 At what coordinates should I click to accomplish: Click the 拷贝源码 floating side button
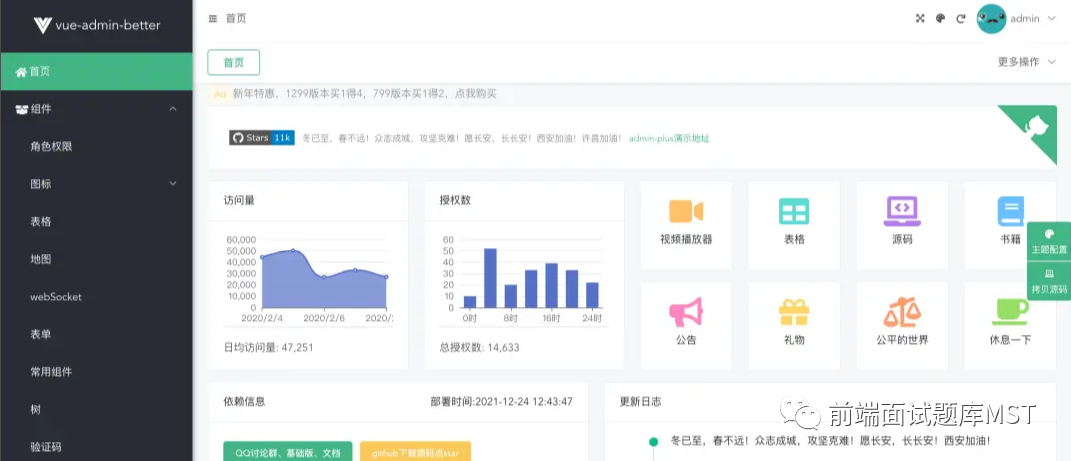coord(1048,281)
